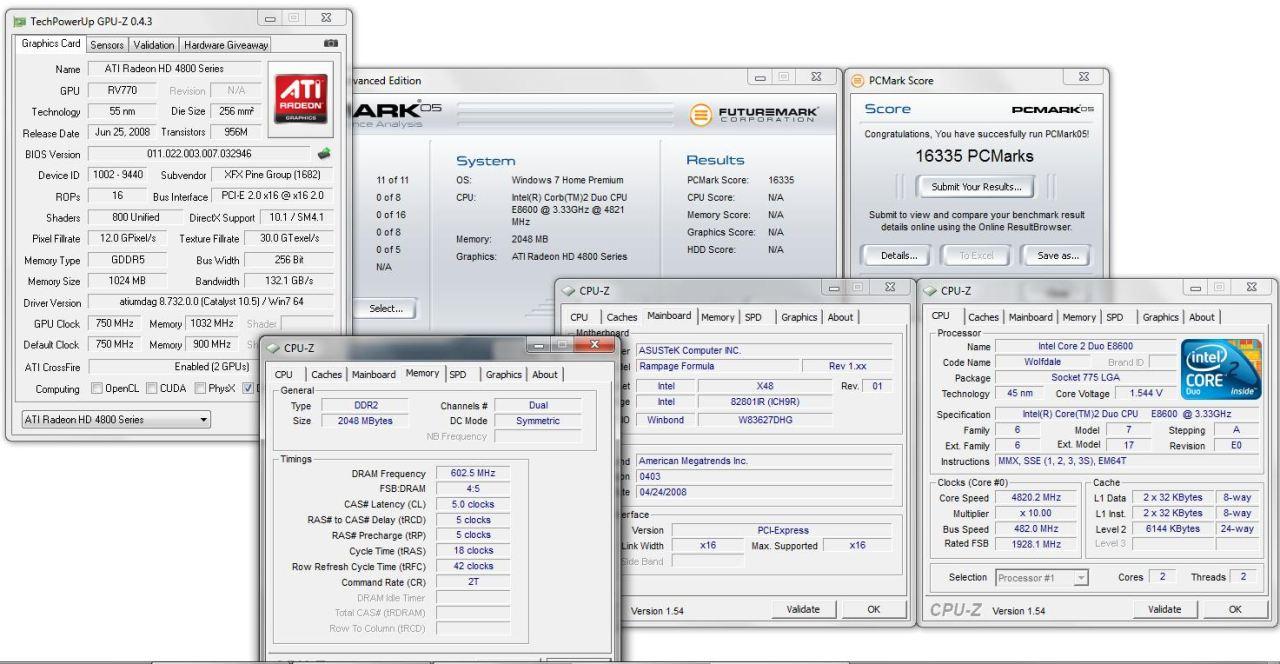Image resolution: width=1280 pixels, height=664 pixels.
Task: Open Graphics tab in rightmost CPU-Z window
Action: tap(1163, 317)
